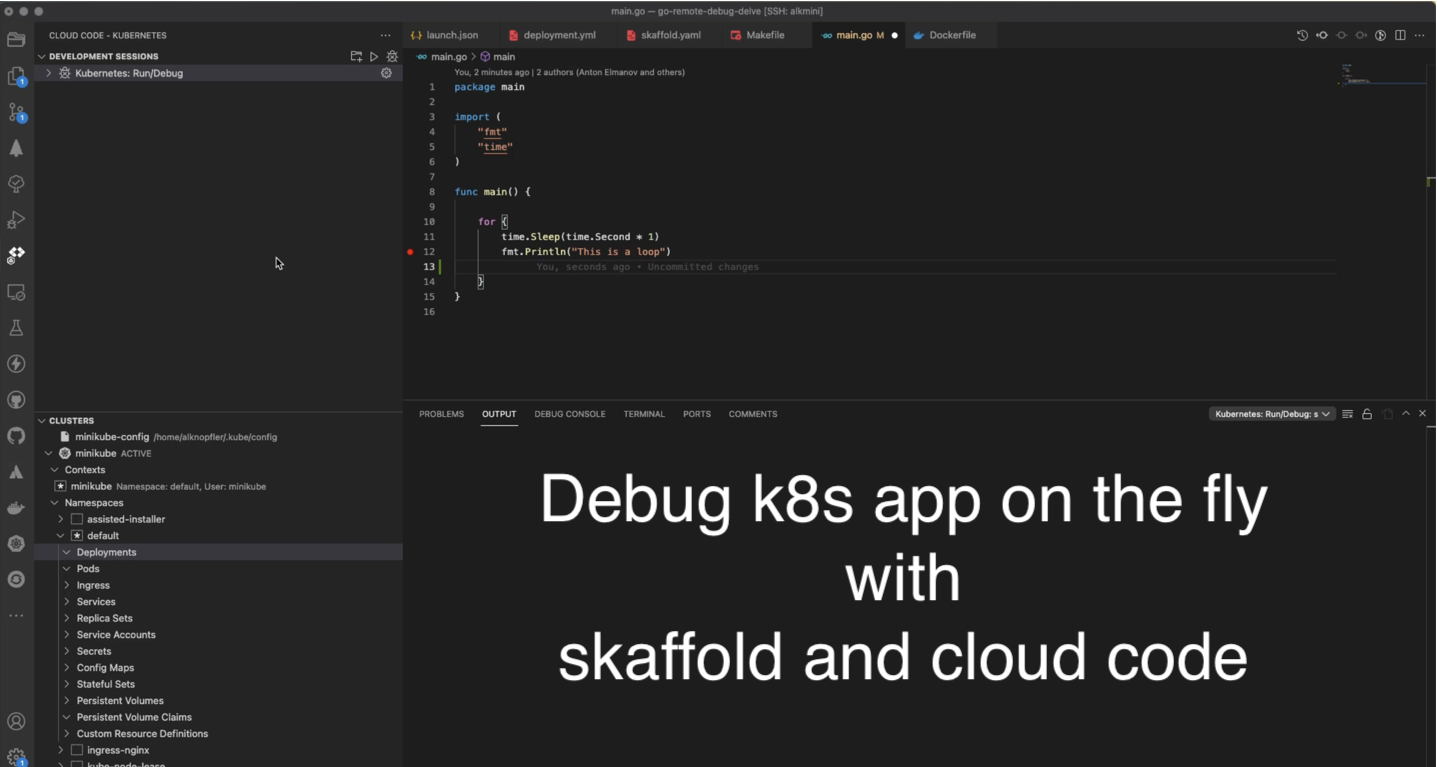
Task: Start a debug session with the bug icon in Development Sessions
Action: [392, 57]
